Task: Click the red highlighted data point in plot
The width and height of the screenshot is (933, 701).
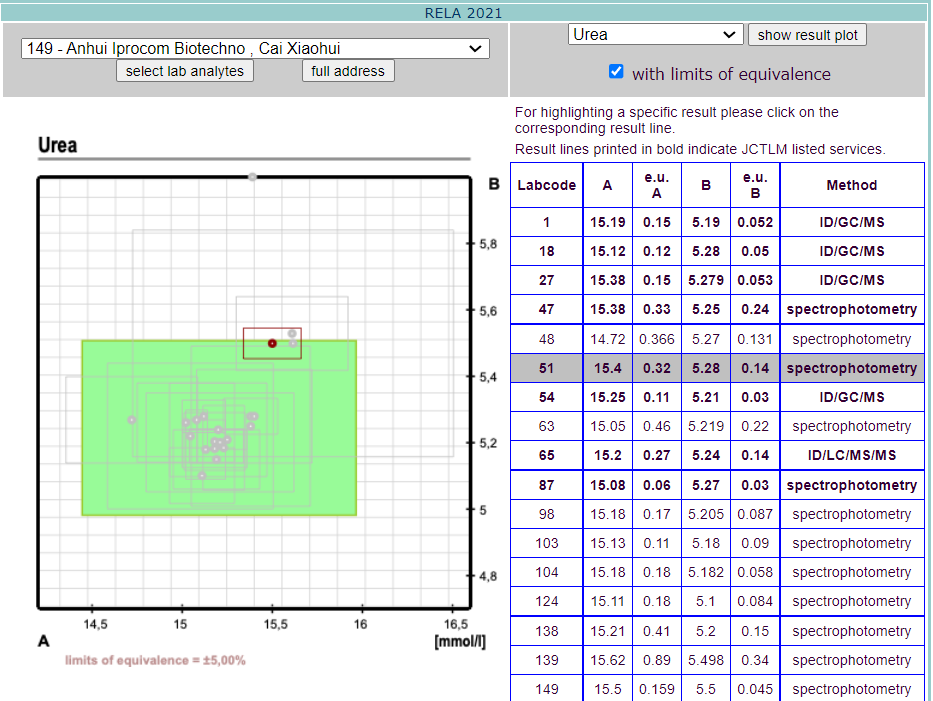Action: pyautogui.click(x=272, y=343)
